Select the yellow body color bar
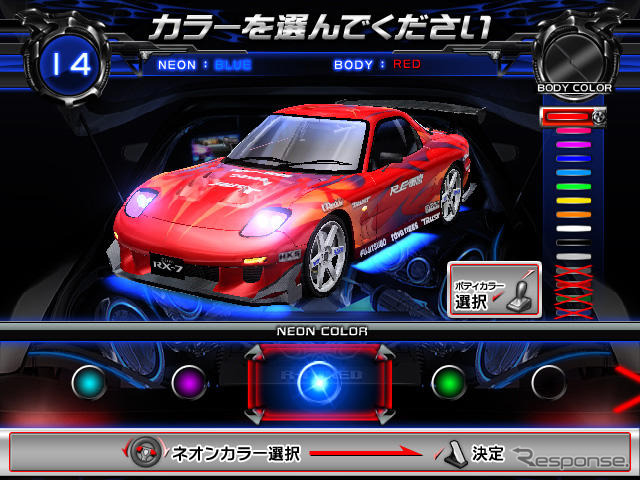 (573, 200)
